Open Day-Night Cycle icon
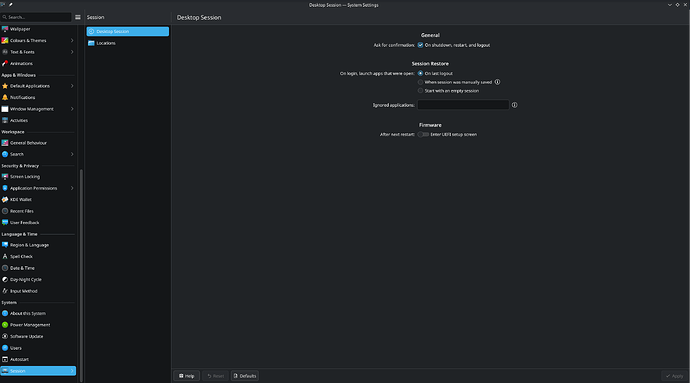The width and height of the screenshot is (690, 383). (5, 279)
